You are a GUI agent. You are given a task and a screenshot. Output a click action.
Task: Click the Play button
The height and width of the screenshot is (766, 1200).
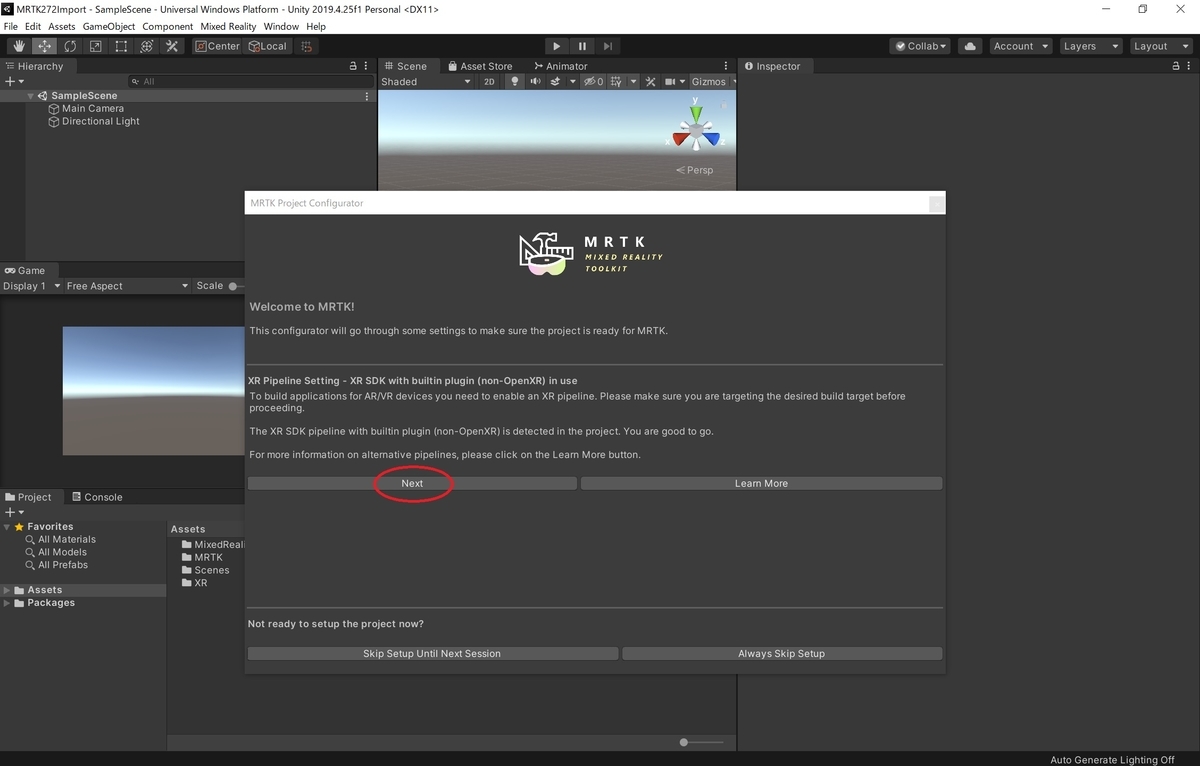(557, 46)
